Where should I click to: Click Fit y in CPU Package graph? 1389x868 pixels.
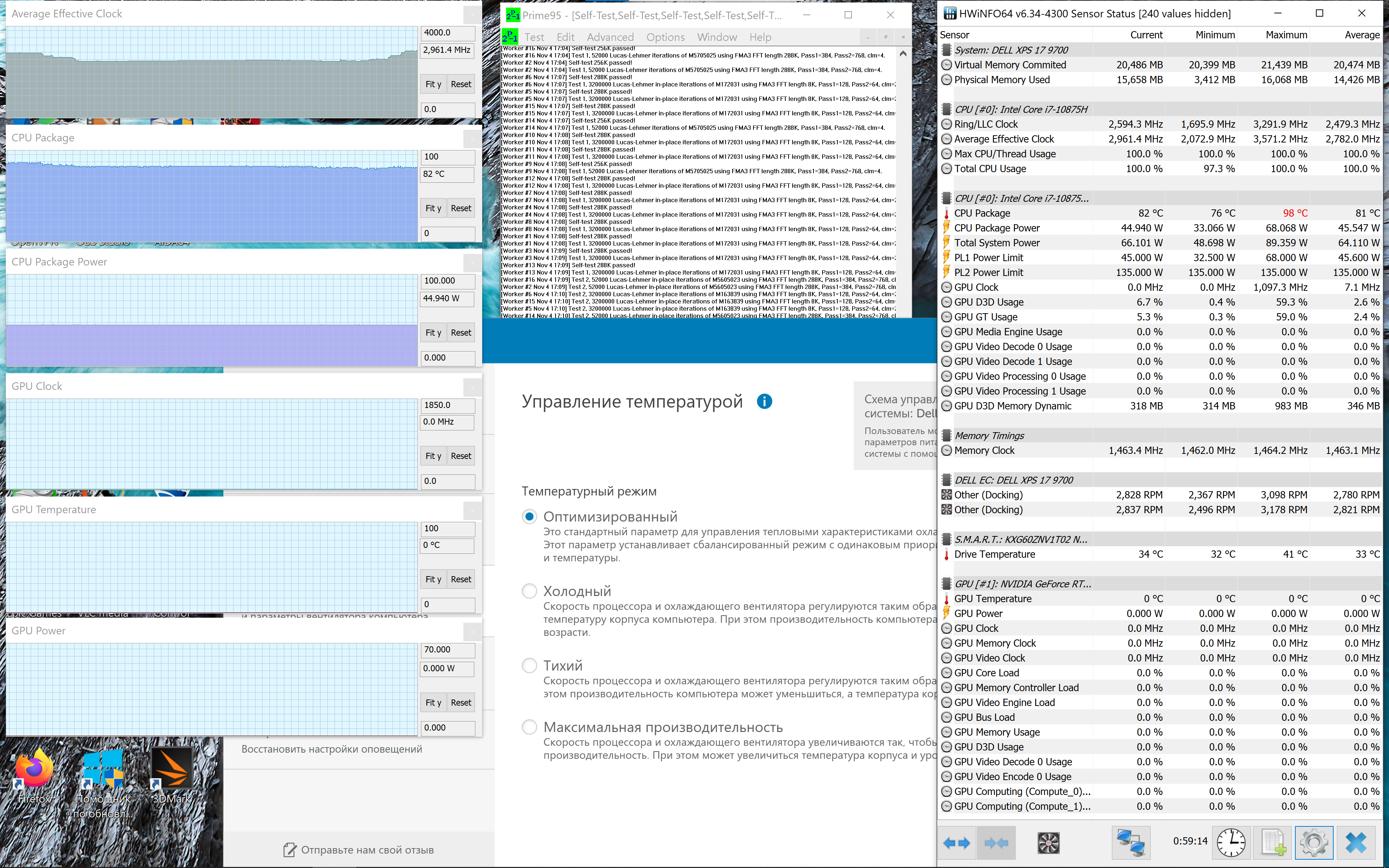tap(433, 208)
